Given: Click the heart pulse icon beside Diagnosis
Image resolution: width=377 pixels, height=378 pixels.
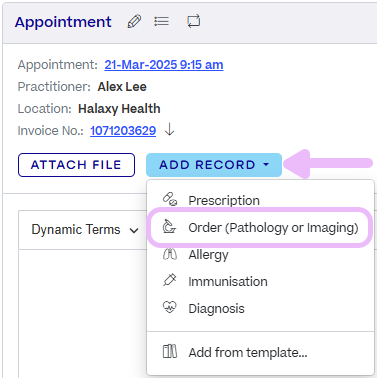Looking at the screenshot, I should [x=170, y=307].
